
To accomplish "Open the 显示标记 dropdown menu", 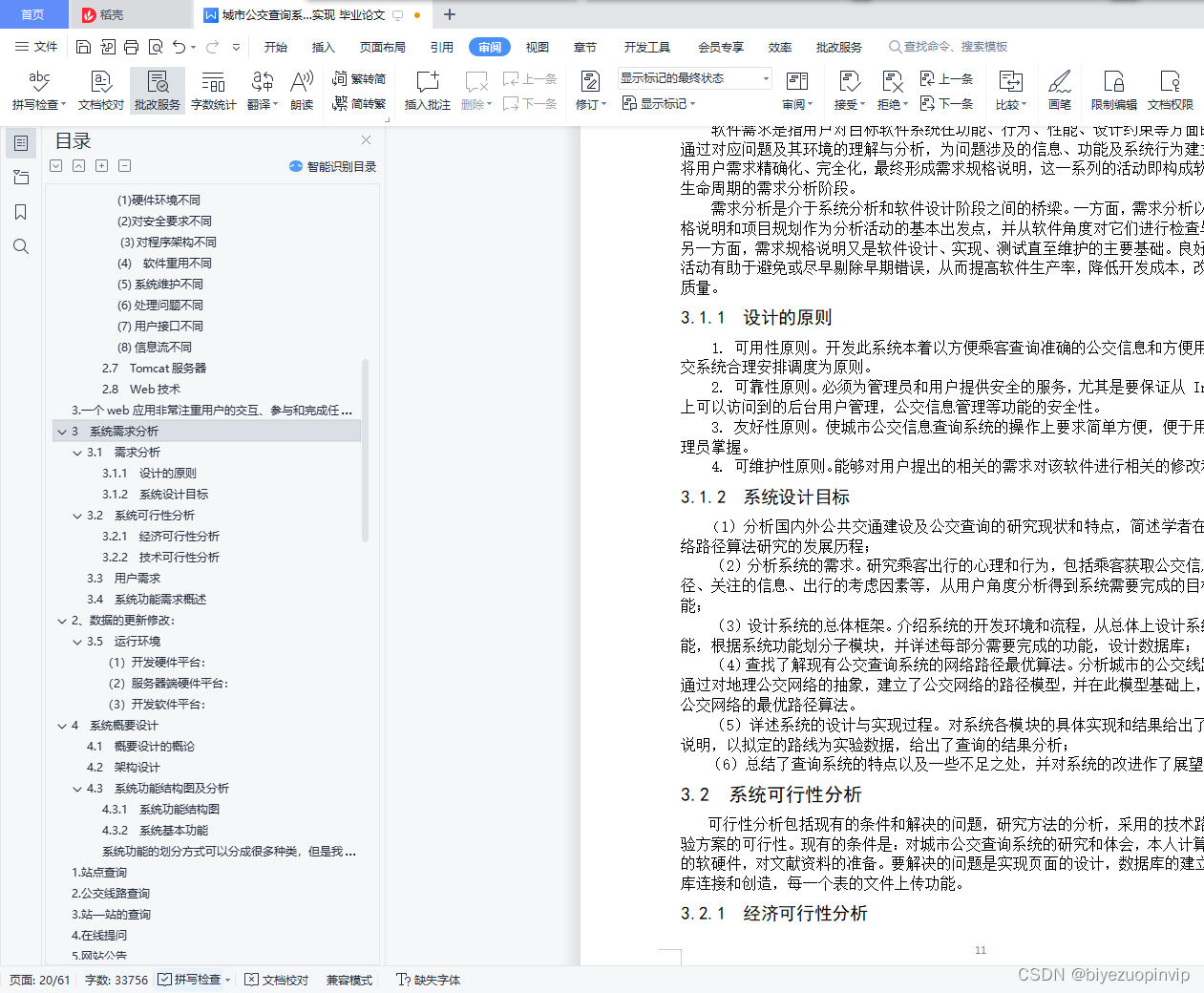I will pyautogui.click(x=659, y=103).
